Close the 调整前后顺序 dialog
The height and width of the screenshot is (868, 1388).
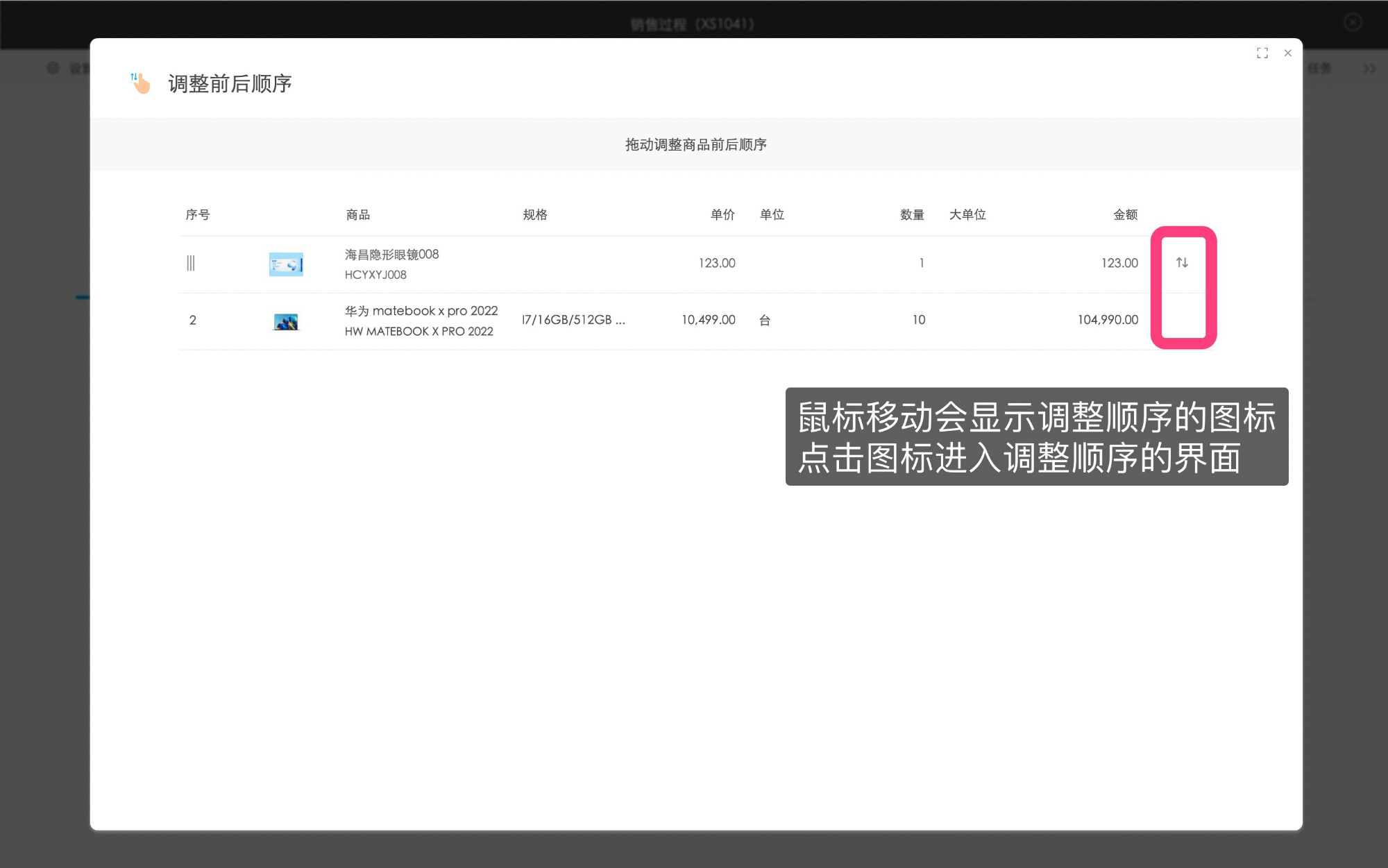click(x=1288, y=53)
